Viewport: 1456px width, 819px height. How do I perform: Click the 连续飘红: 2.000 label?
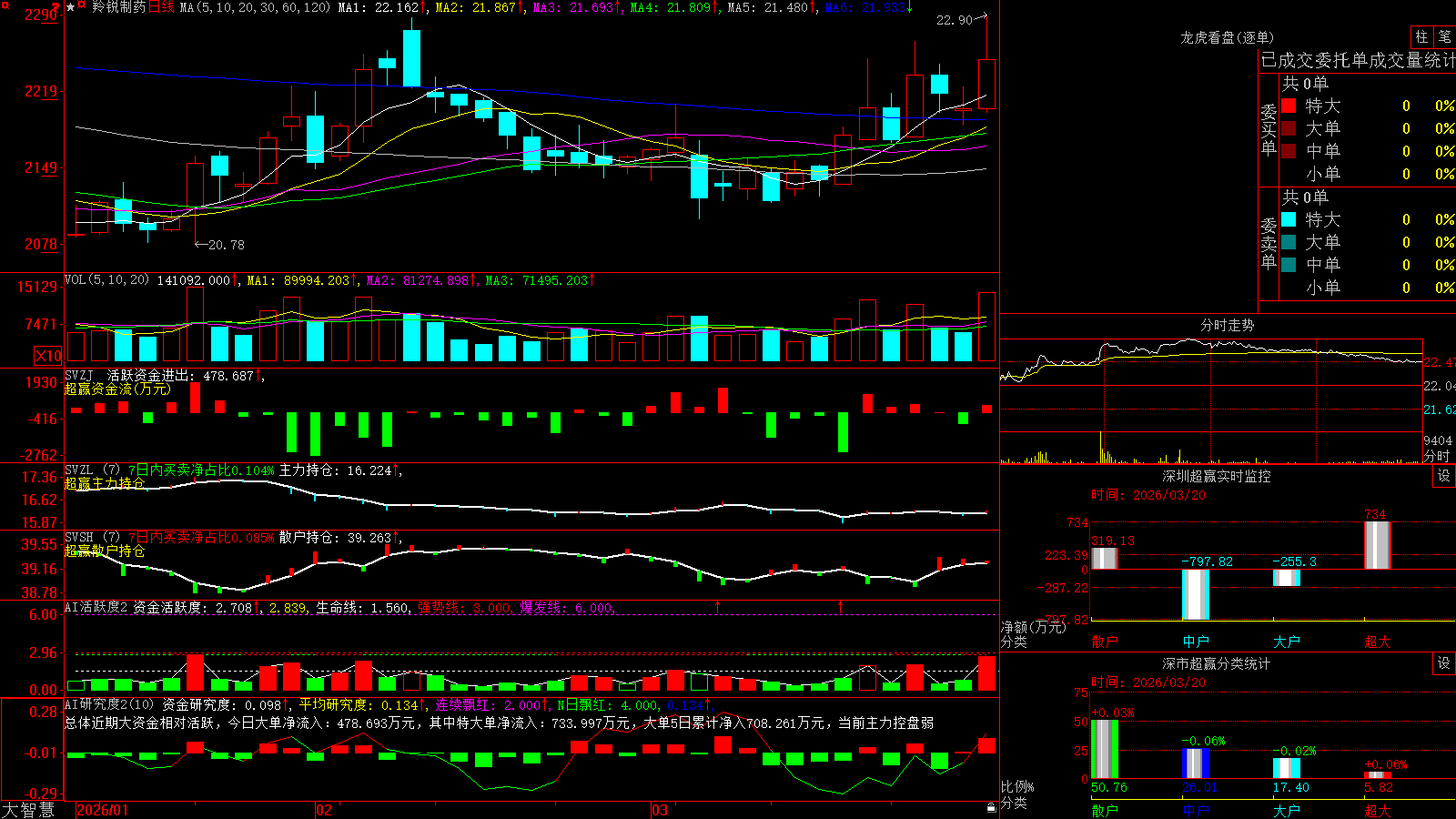490,704
